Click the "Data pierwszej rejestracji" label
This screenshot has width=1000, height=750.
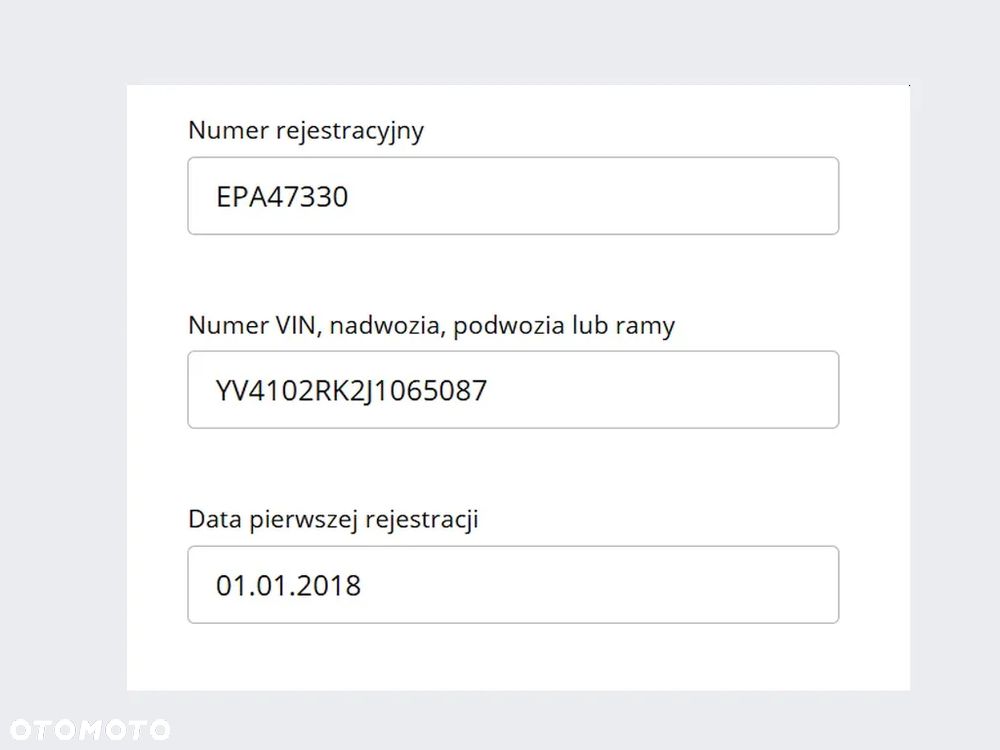pos(333,520)
